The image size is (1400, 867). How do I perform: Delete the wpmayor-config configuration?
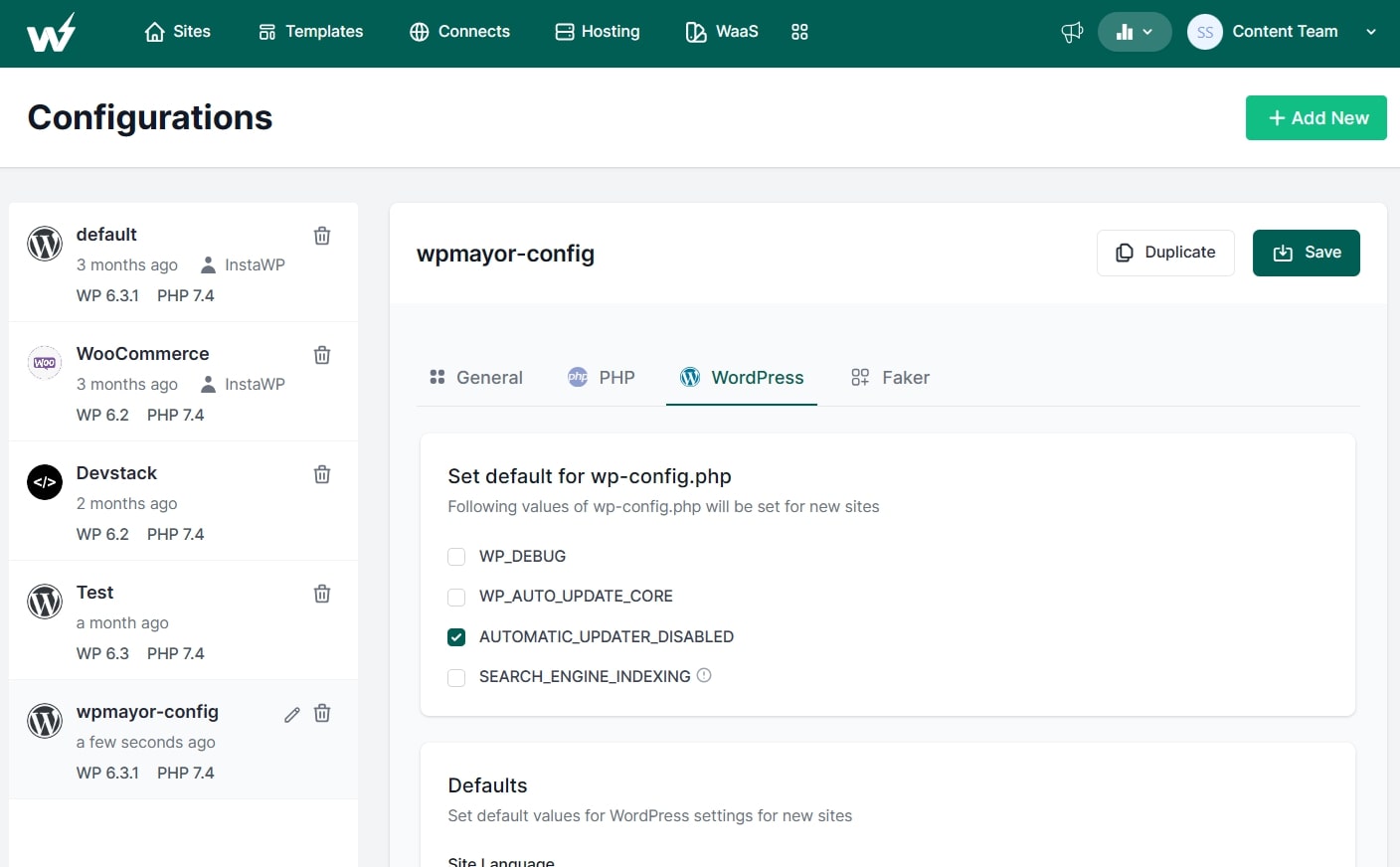coord(322,713)
